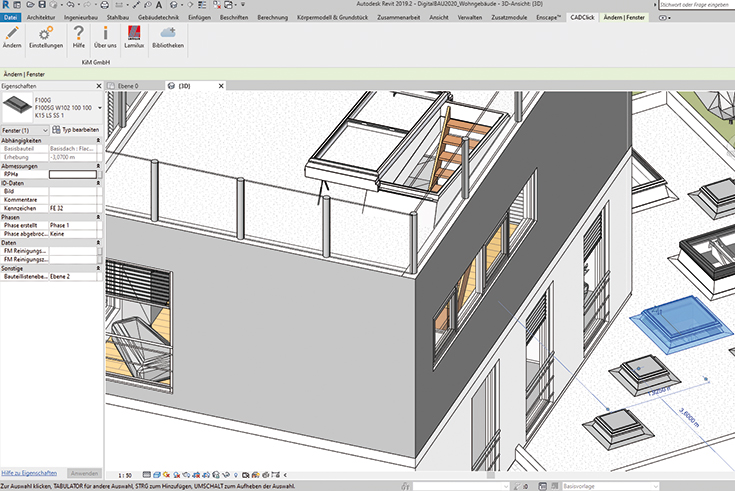Open Einstellungen gear icon
The image size is (735, 491).
pos(45,36)
